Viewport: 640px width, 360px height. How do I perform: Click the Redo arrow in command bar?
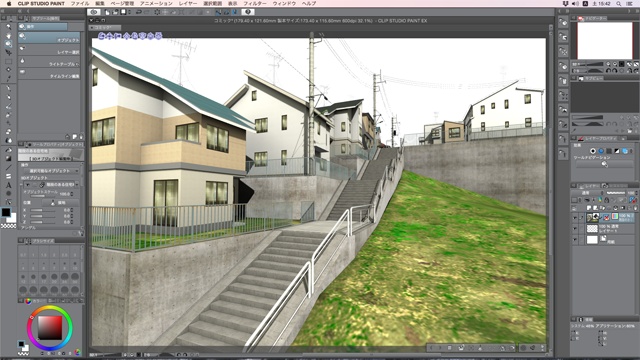click(x=146, y=12)
